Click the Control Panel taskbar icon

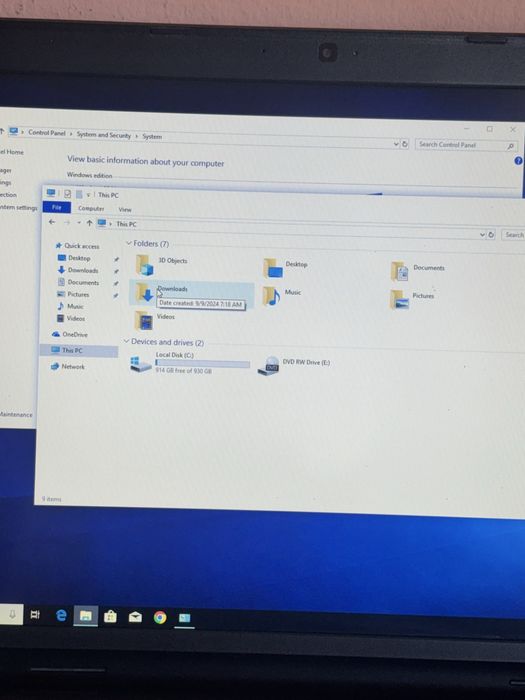coord(184,618)
